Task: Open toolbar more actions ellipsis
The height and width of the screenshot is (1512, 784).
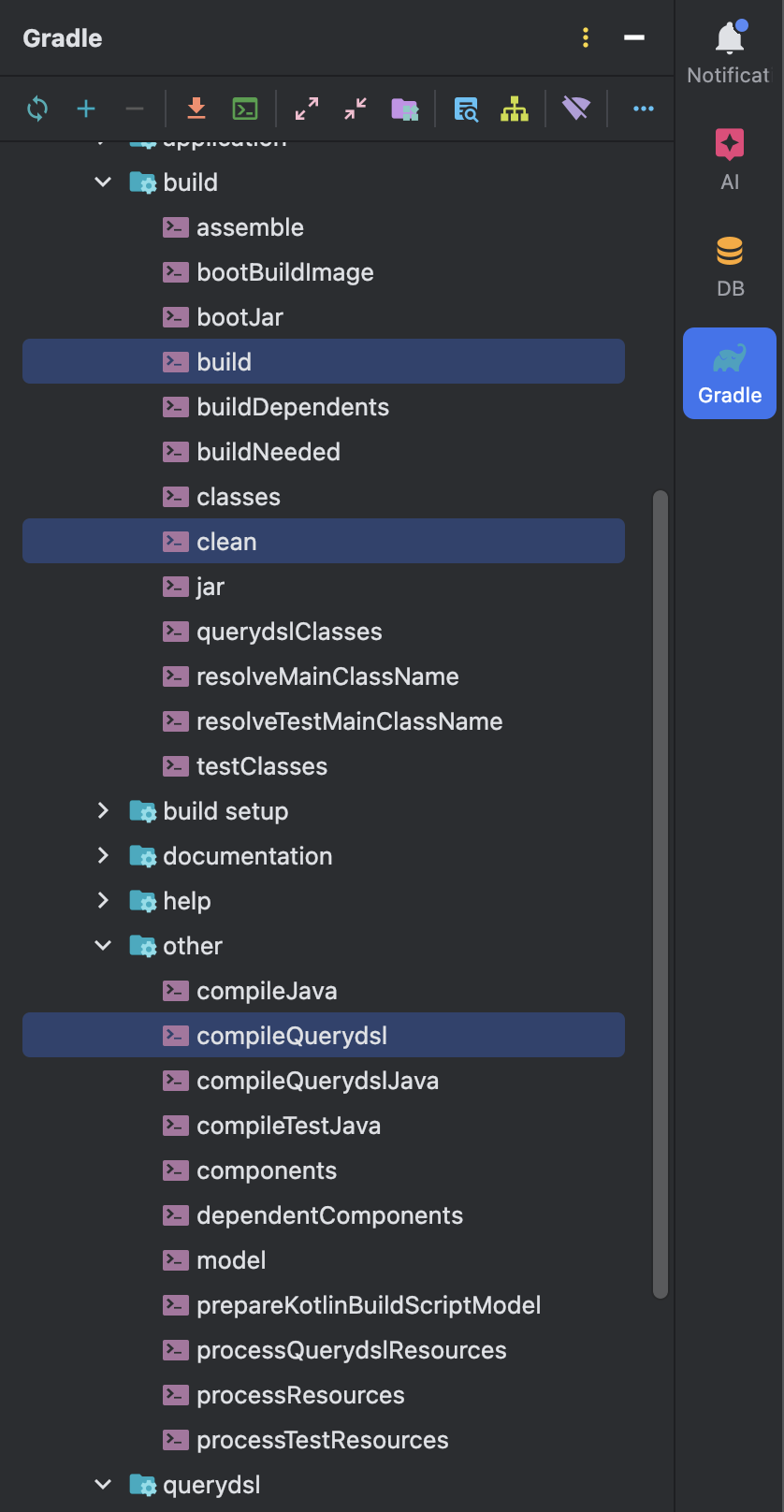Action: pos(644,109)
